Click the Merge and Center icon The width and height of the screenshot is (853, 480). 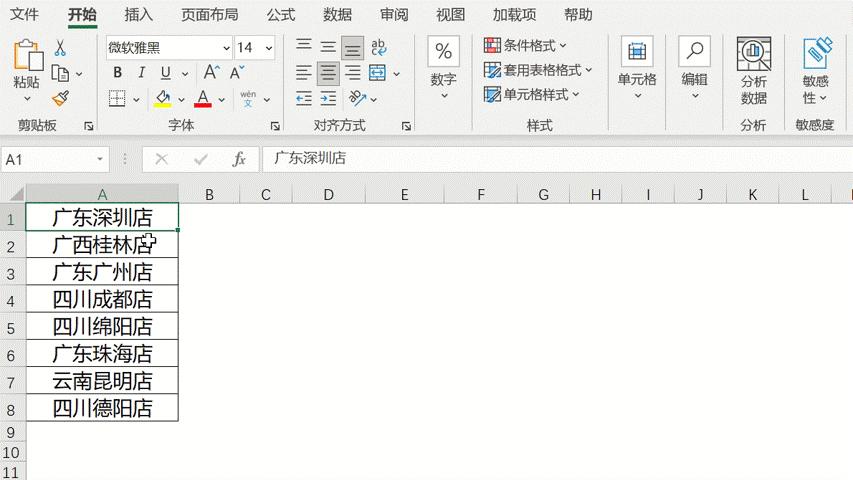coord(378,73)
